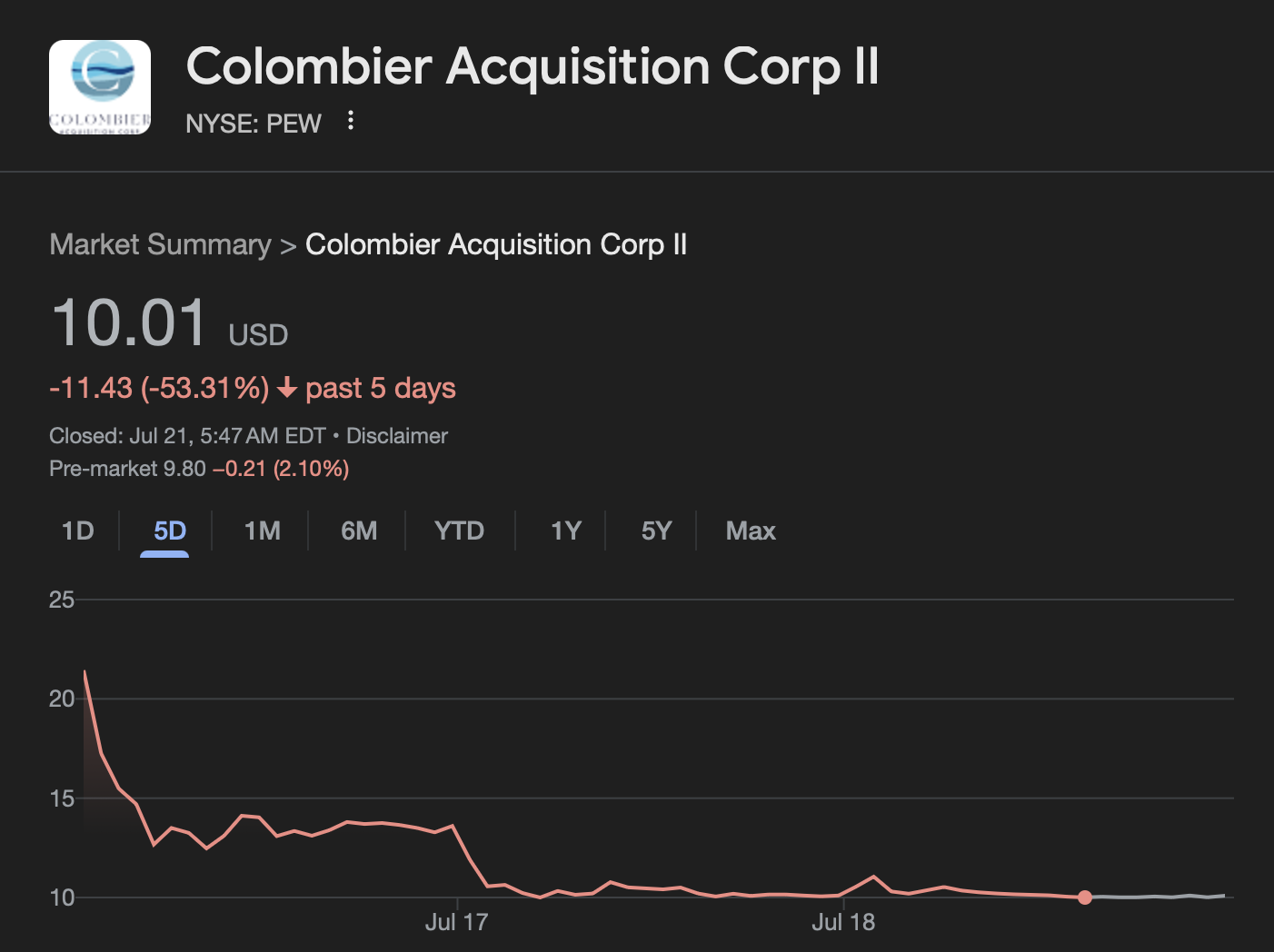The height and width of the screenshot is (952, 1274).
Task: Click the Colombier Acquisition Corp II title
Action: pos(532,66)
